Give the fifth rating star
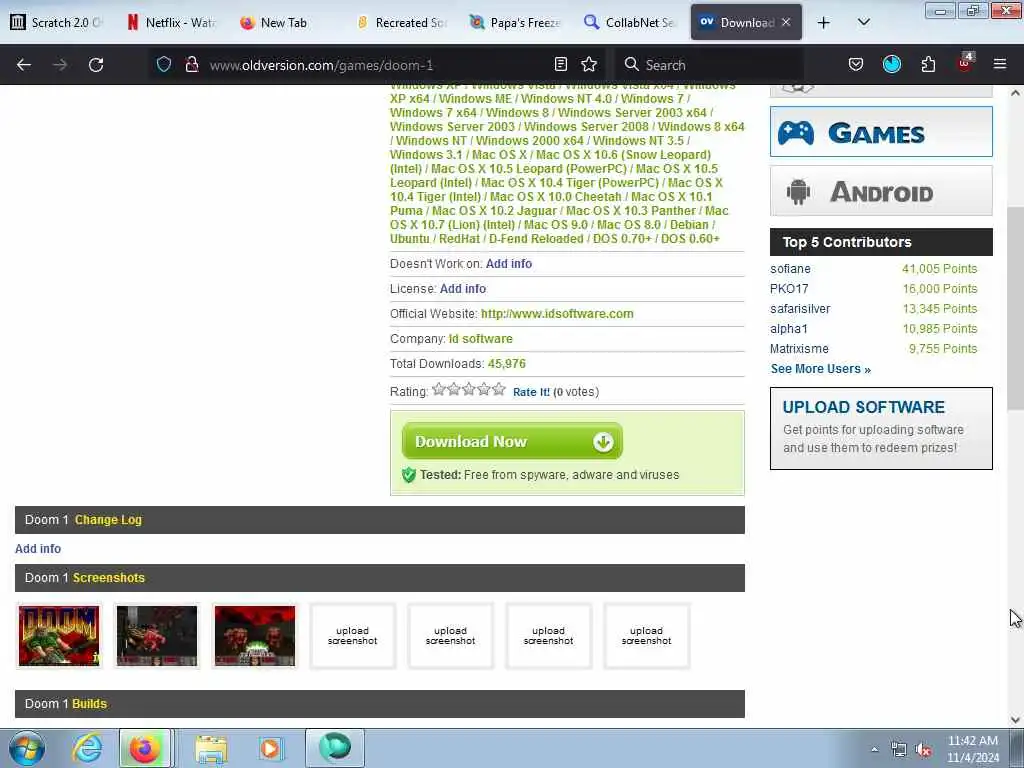 tap(499, 390)
